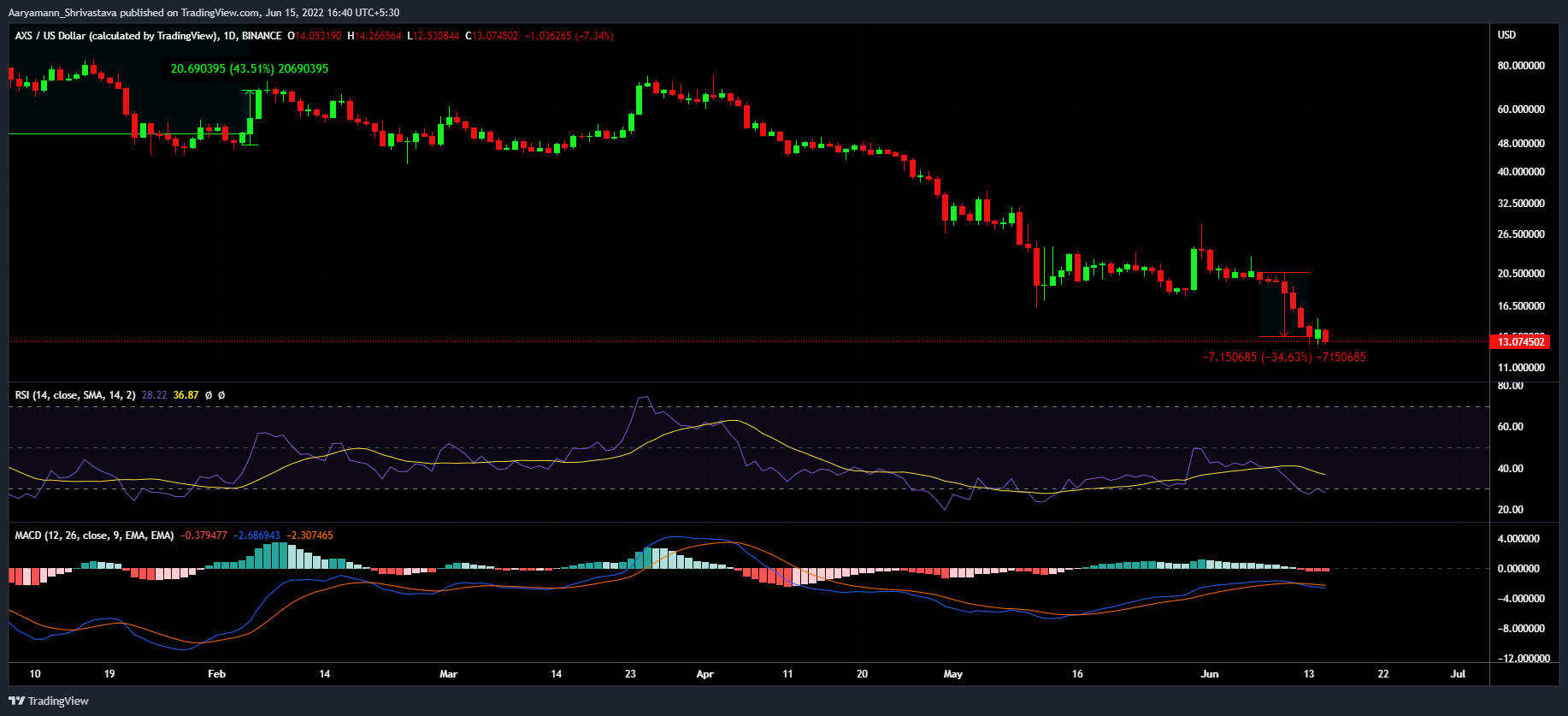Image resolution: width=1568 pixels, height=716 pixels.
Task: Click the 19 date label on time axis
Action: 109,674
